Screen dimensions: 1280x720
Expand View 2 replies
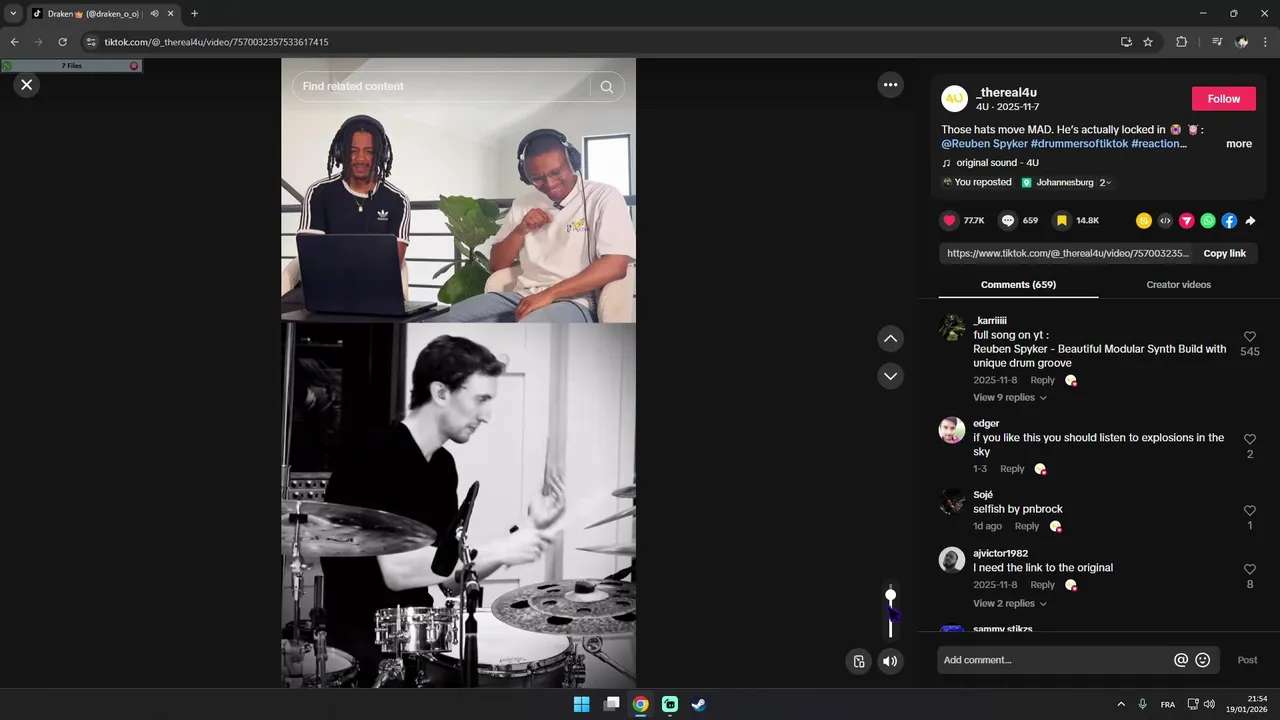(x=1010, y=603)
